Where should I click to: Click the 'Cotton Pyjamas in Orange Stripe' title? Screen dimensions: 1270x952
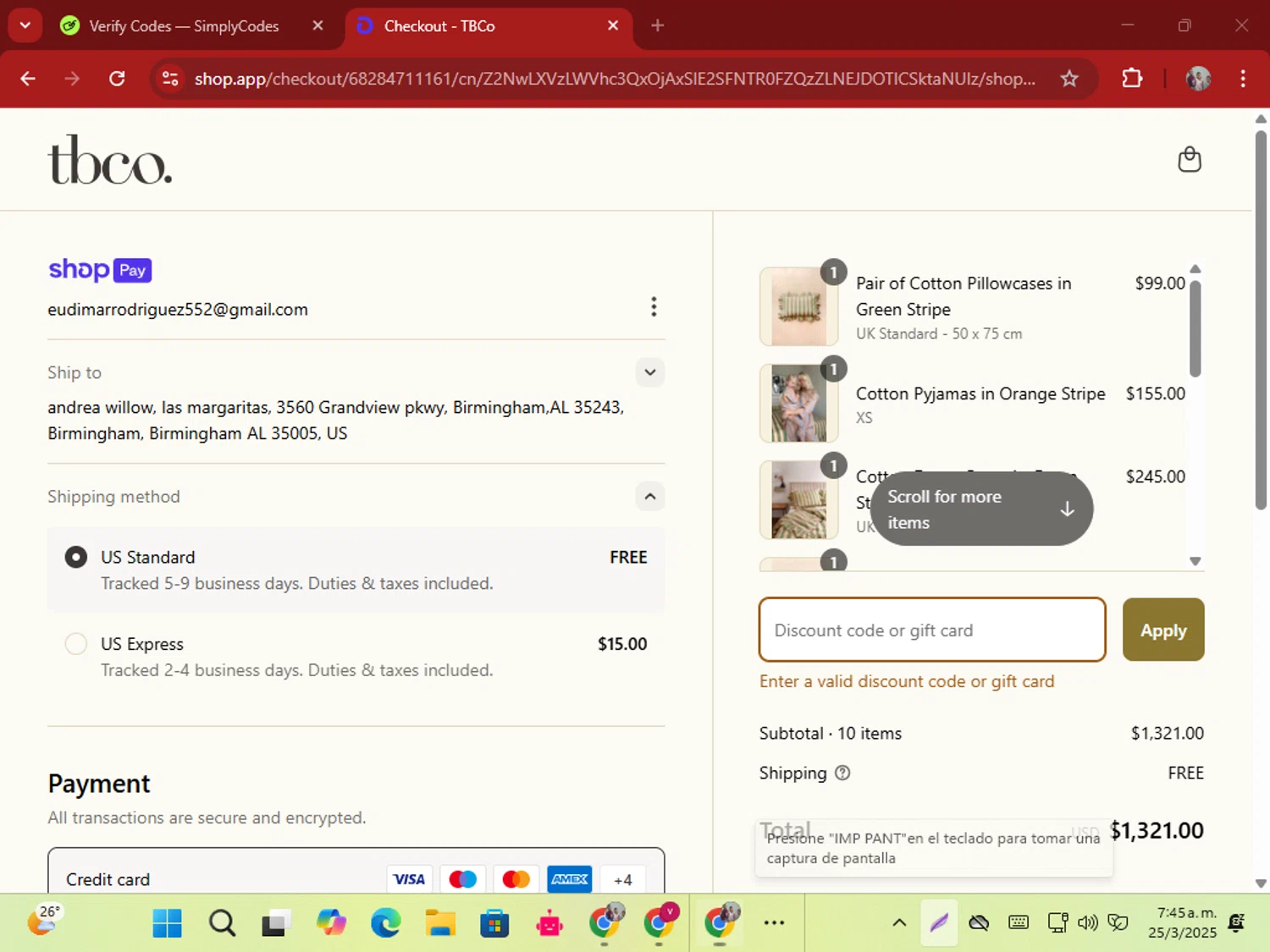(x=980, y=393)
